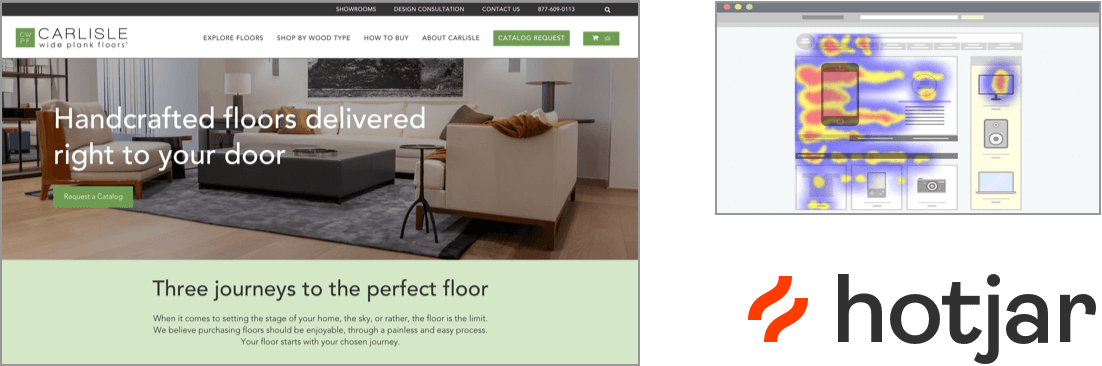Click the Carlisle CWPF logo
The width and height of the screenshot is (1102, 366).
coord(72,37)
